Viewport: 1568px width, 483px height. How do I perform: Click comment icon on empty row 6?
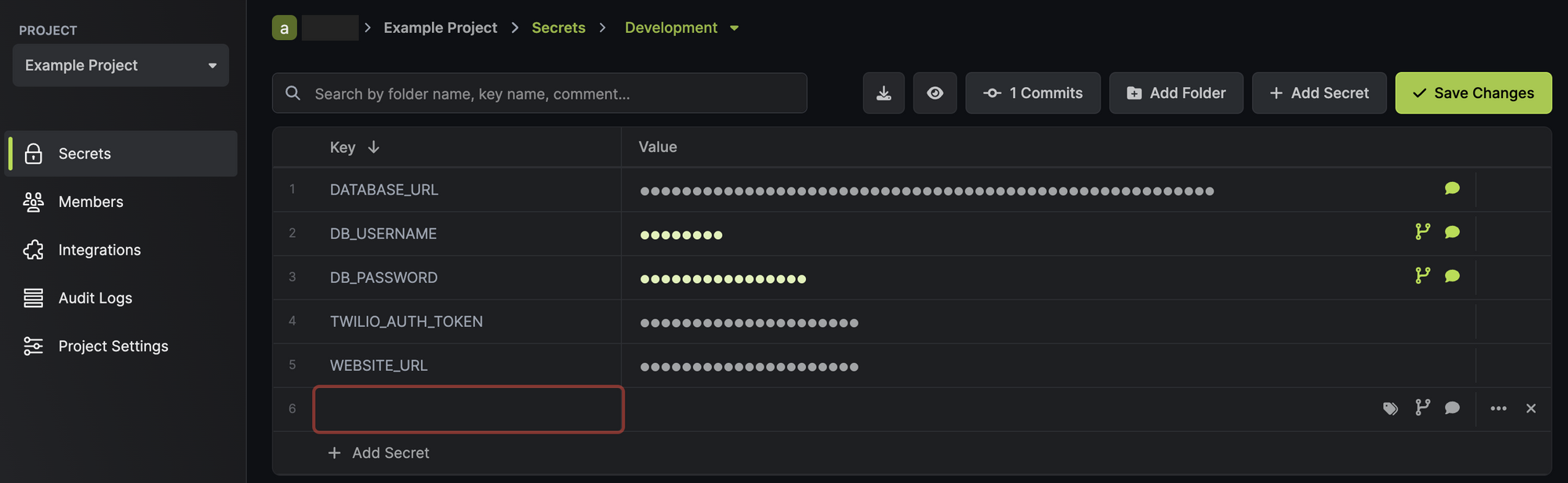tap(1452, 409)
